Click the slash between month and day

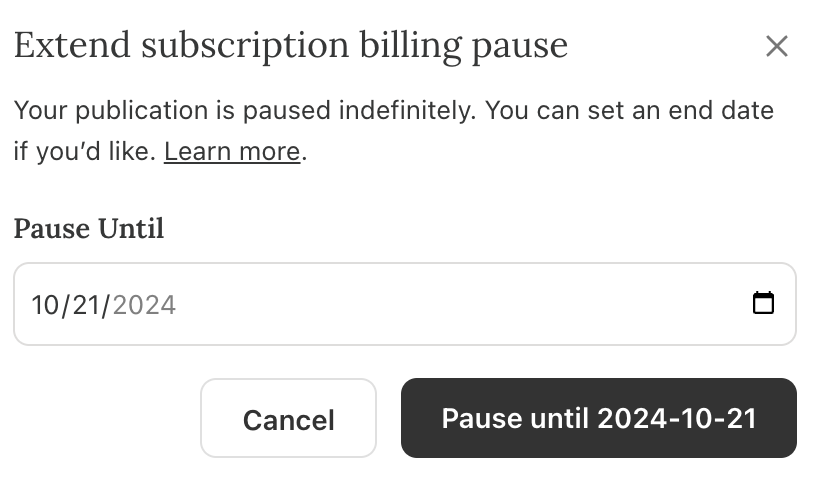pos(66,305)
